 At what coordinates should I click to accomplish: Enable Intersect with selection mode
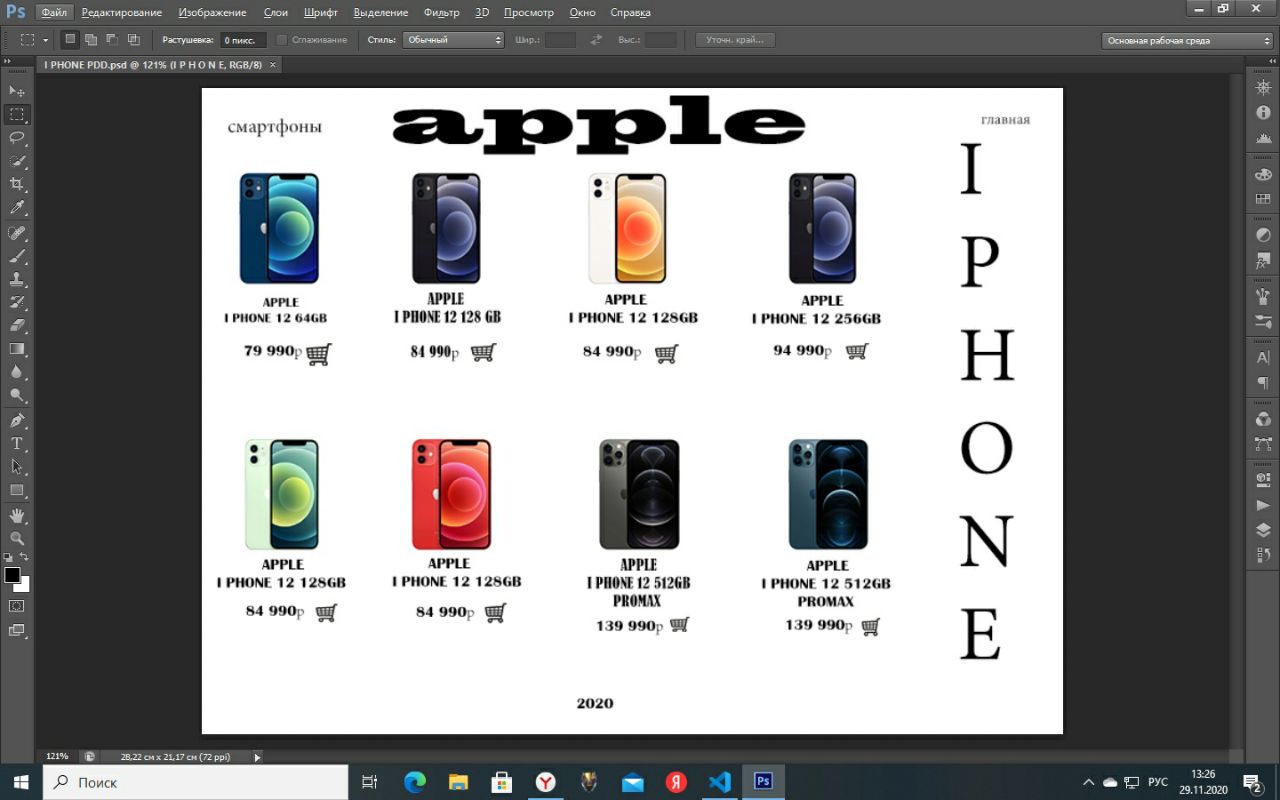coord(133,40)
